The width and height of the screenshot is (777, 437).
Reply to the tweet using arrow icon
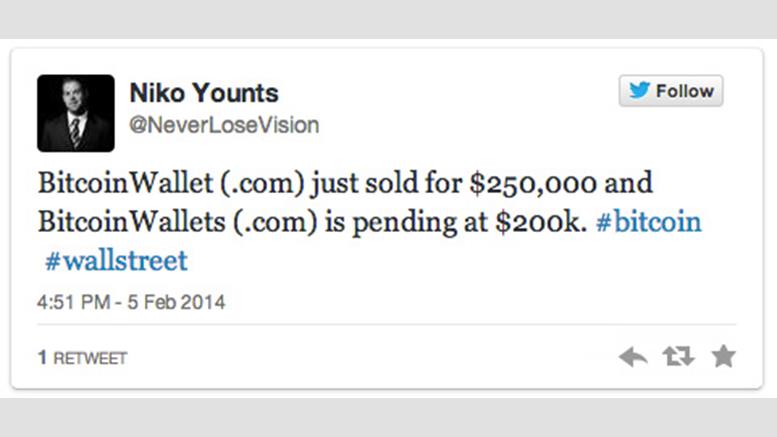pos(633,357)
